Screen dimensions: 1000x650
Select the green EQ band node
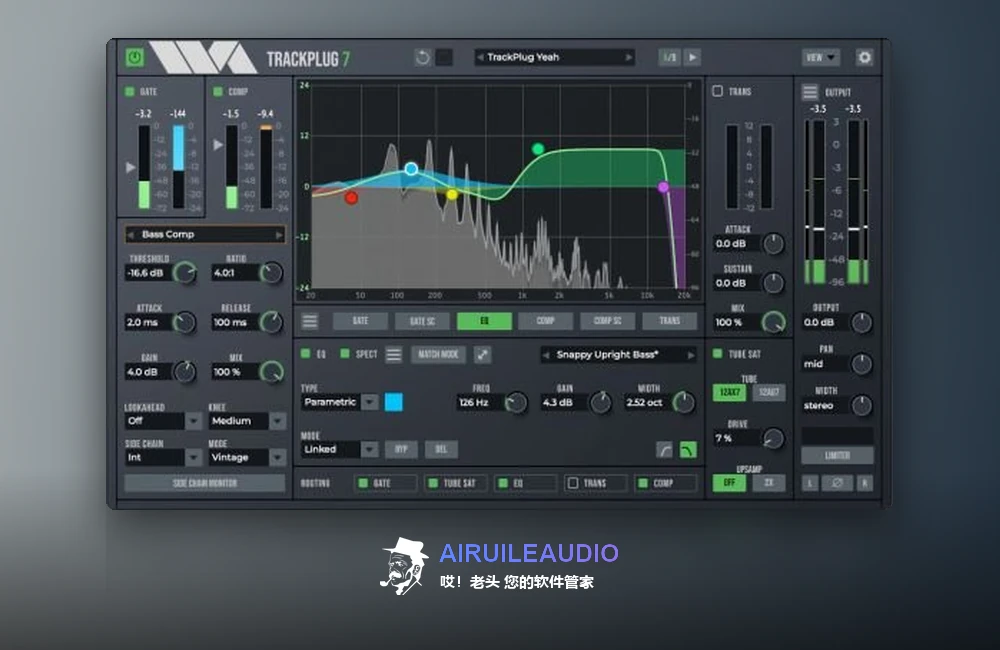tap(538, 149)
